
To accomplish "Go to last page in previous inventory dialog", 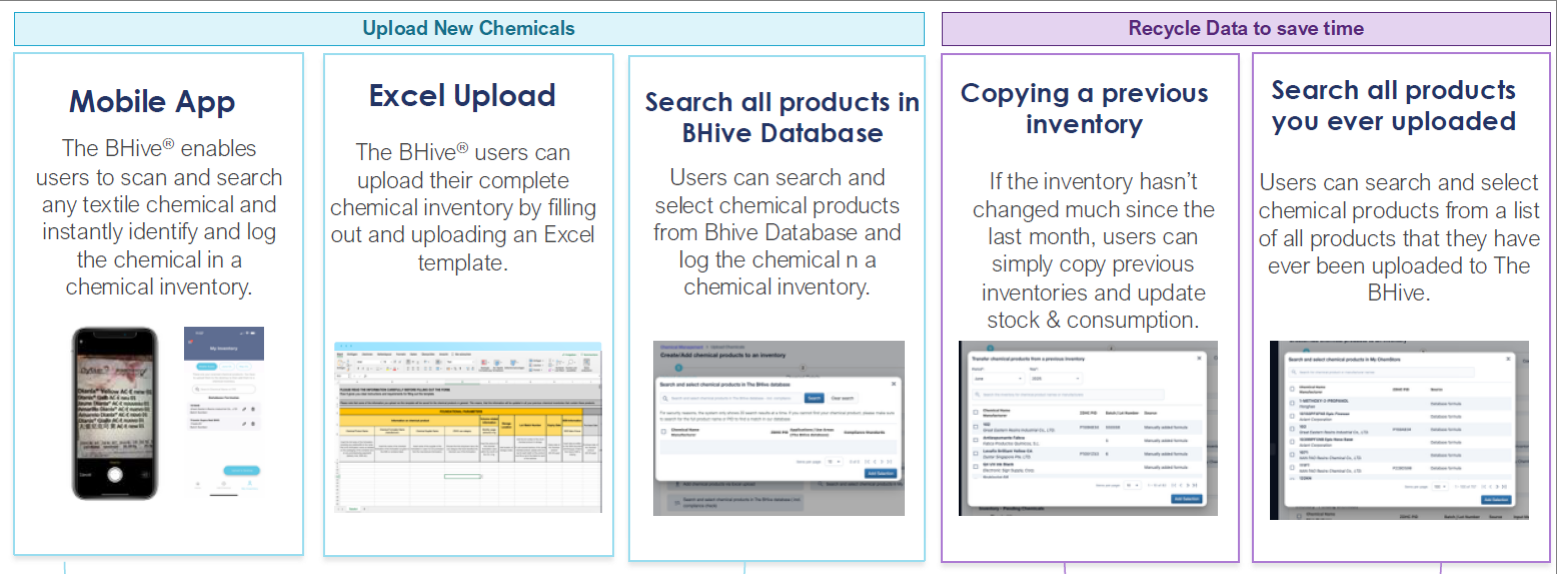I will click(1195, 485).
